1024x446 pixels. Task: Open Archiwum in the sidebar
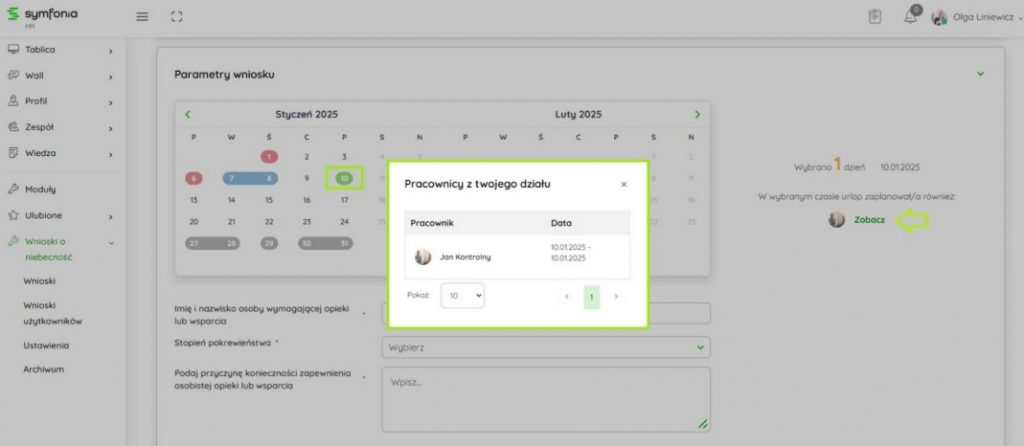(x=44, y=368)
